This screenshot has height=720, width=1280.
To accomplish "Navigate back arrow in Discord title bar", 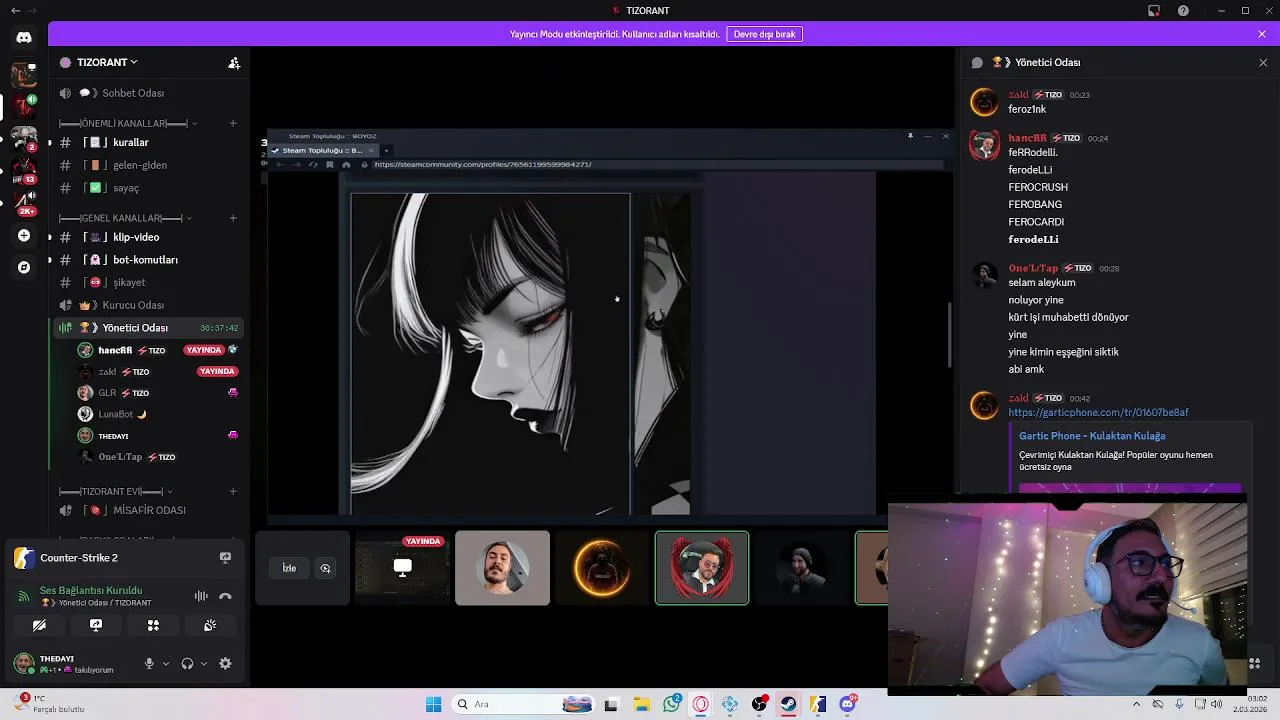I will (x=15, y=11).
